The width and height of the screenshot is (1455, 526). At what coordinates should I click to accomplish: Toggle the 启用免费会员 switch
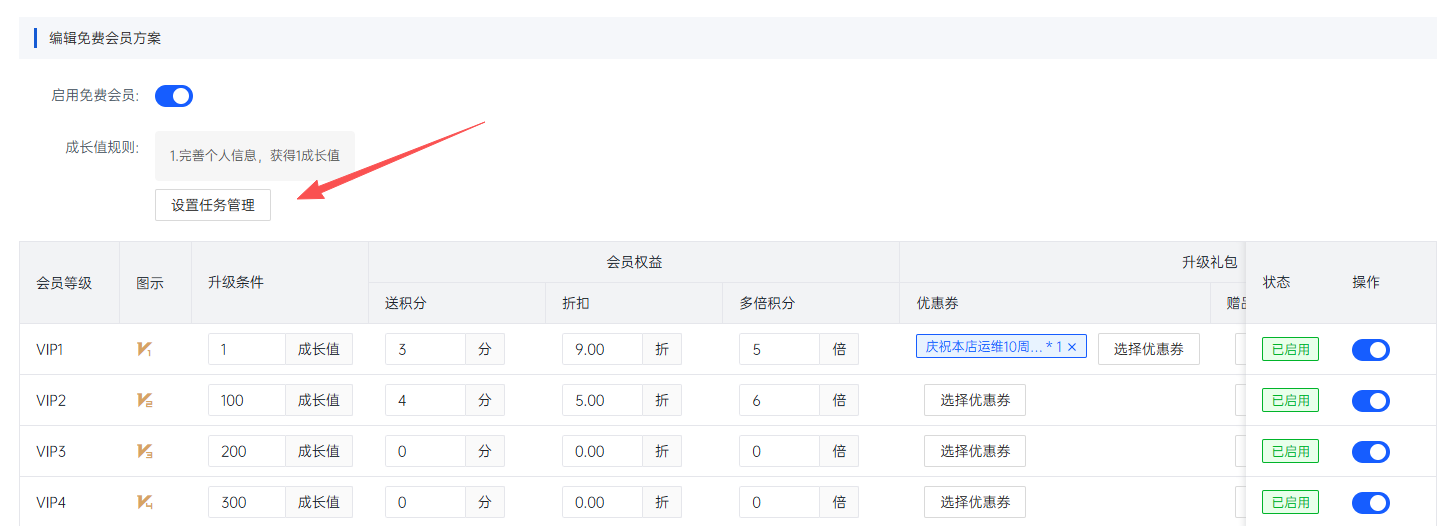[x=174, y=96]
